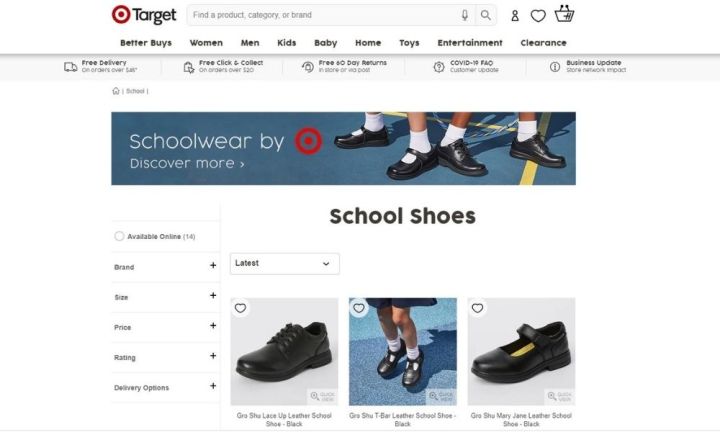Image resolution: width=720 pixels, height=432 pixels.
Task: Open the account profile icon
Action: coord(515,16)
